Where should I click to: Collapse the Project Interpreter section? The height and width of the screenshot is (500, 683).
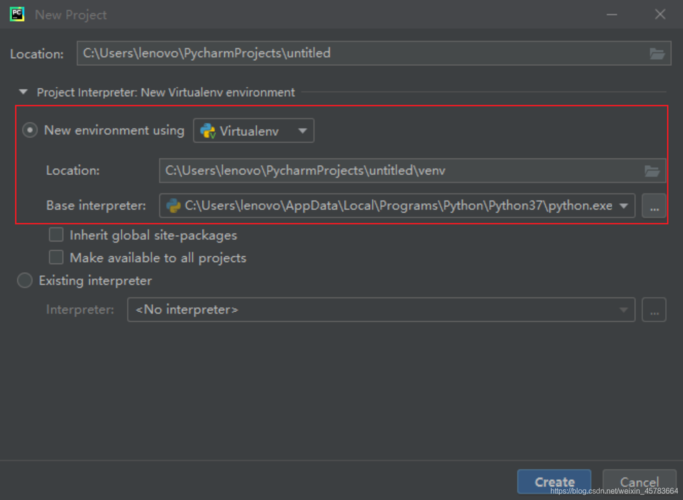click(x=23, y=92)
